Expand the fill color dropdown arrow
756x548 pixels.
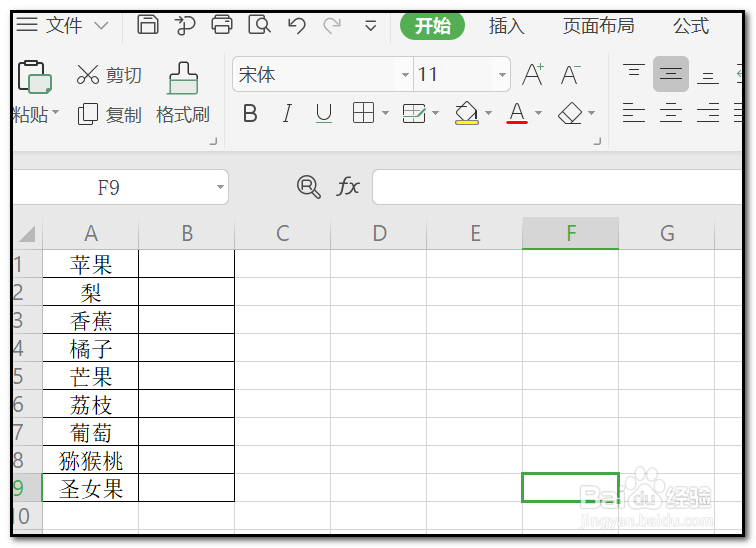(x=488, y=114)
